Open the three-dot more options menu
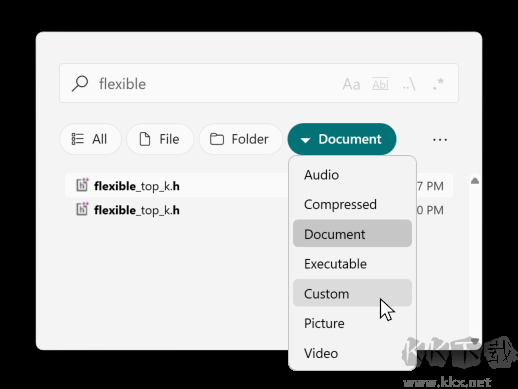 point(440,140)
